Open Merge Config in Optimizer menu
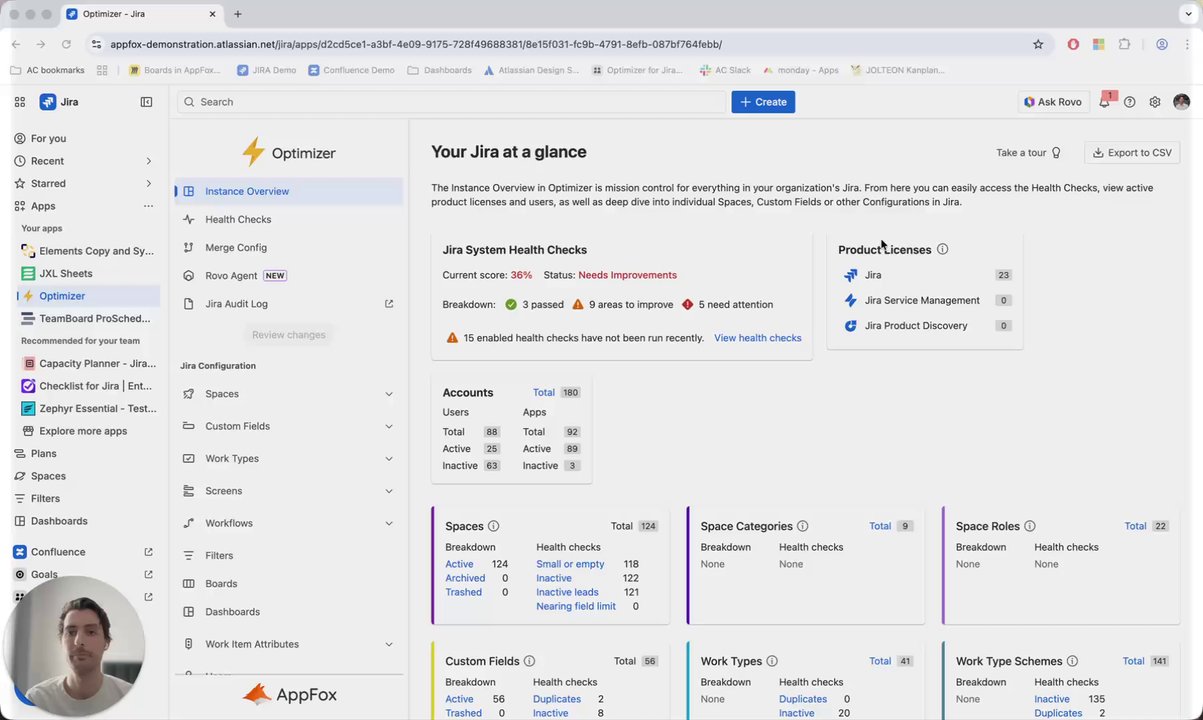Image resolution: width=1203 pixels, height=720 pixels. (x=288, y=247)
